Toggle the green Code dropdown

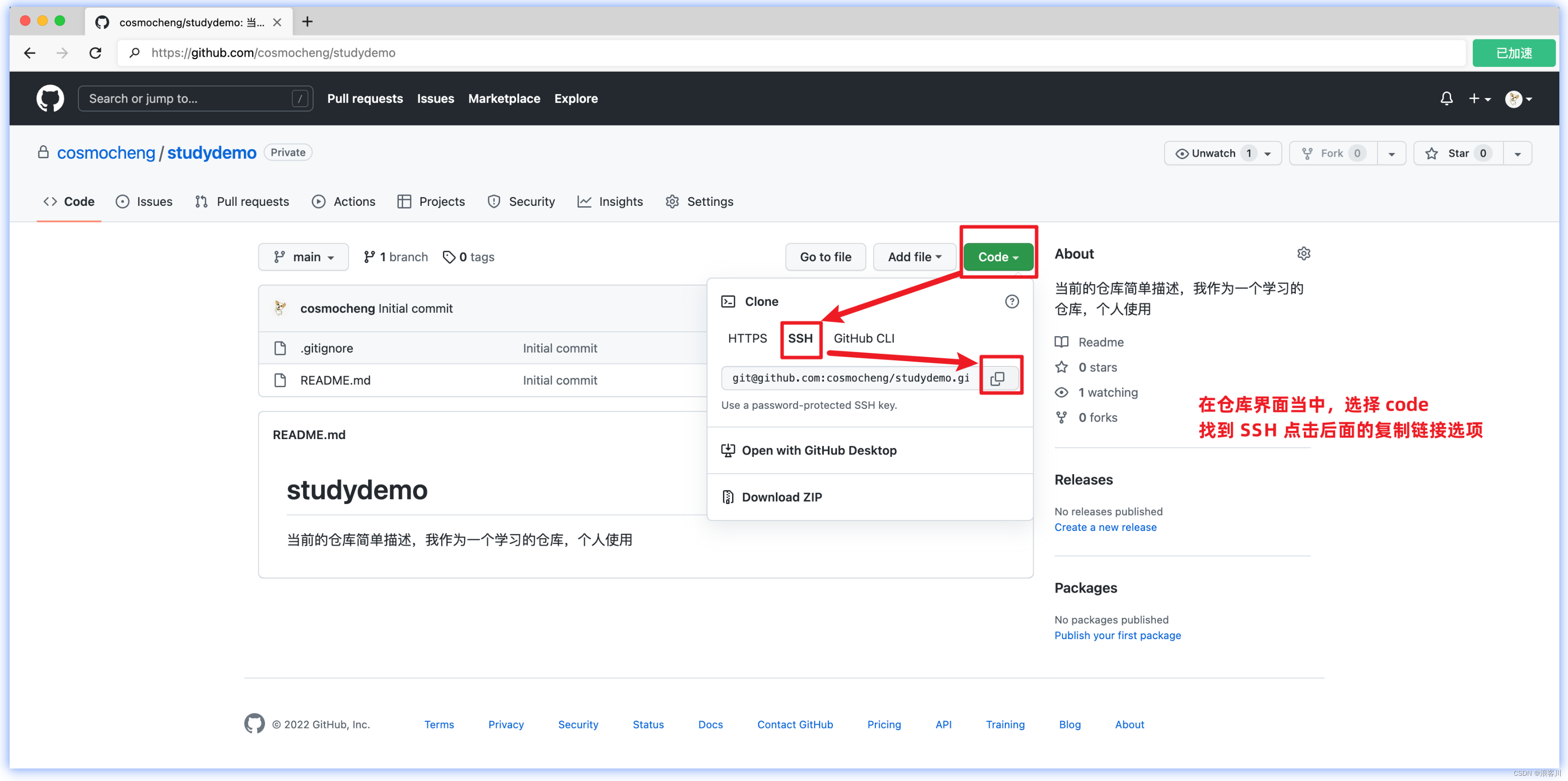pyautogui.click(x=998, y=257)
